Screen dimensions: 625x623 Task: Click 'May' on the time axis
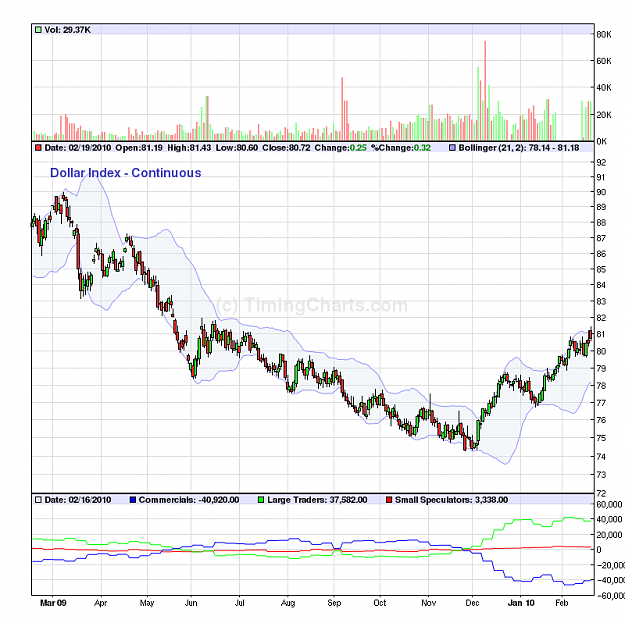pyautogui.click(x=147, y=603)
